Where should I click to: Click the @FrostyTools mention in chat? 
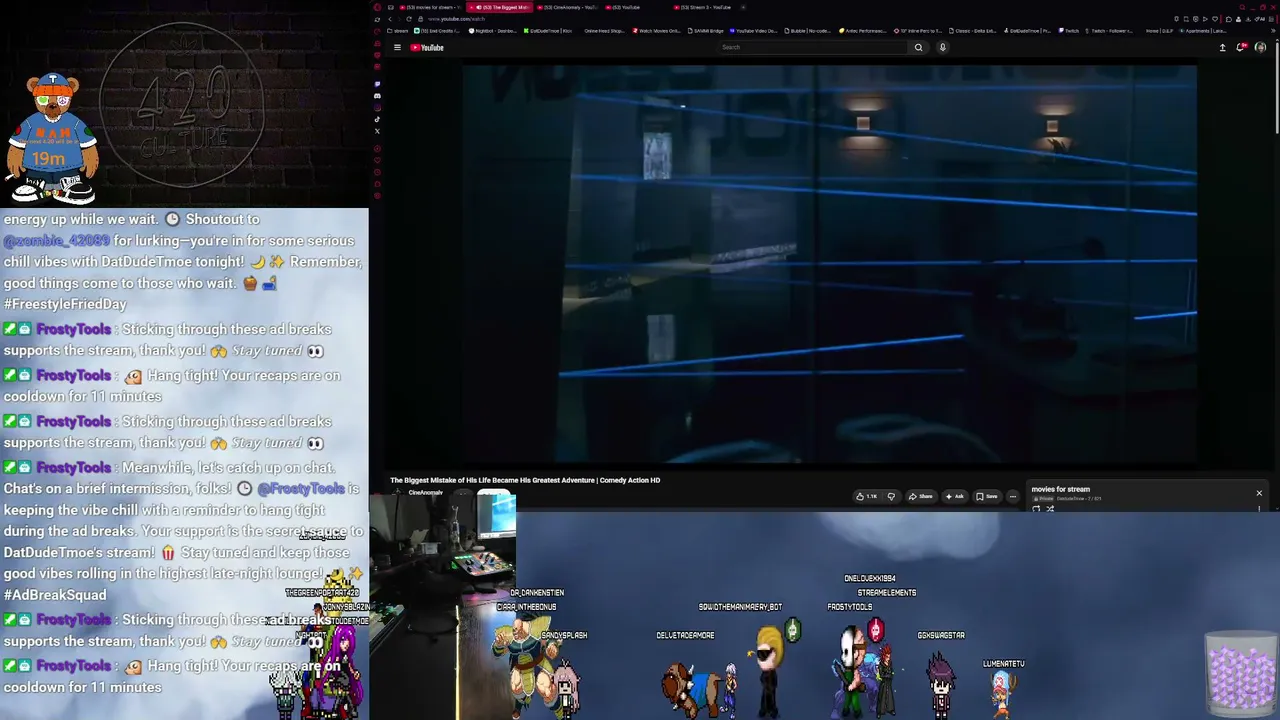coord(301,488)
